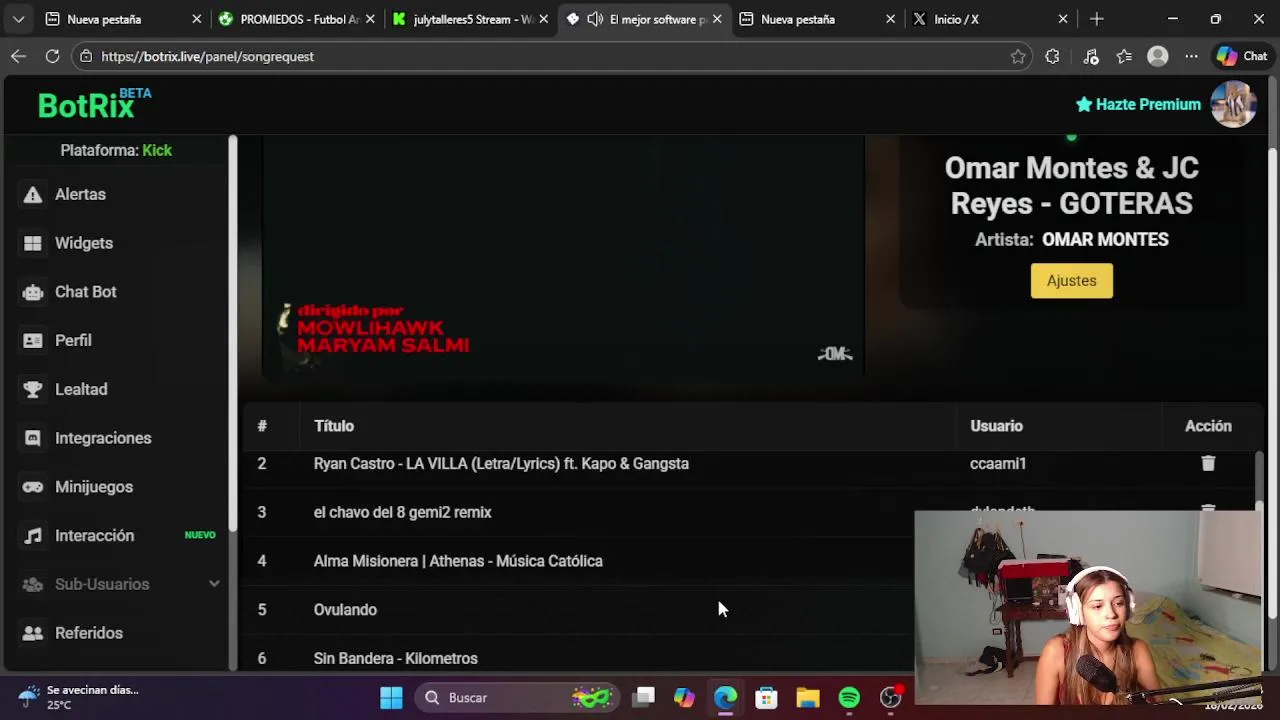The image size is (1280, 720).
Task: Reload the page with refresh icon
Action: 52,56
